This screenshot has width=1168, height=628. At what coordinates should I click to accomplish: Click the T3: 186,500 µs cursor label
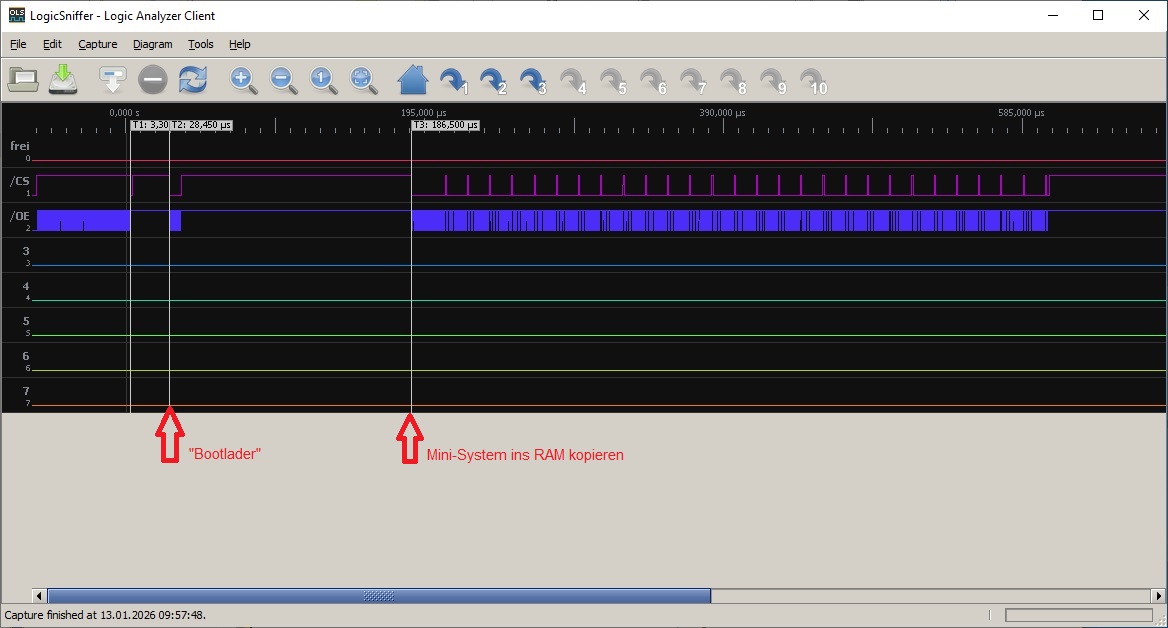[x=446, y=126]
